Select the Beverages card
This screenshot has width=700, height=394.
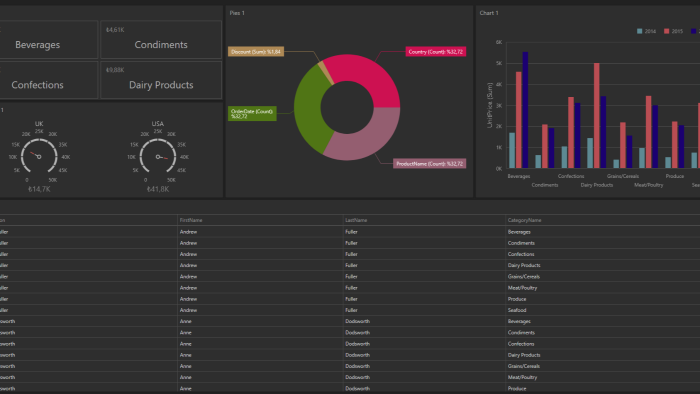(x=48, y=40)
